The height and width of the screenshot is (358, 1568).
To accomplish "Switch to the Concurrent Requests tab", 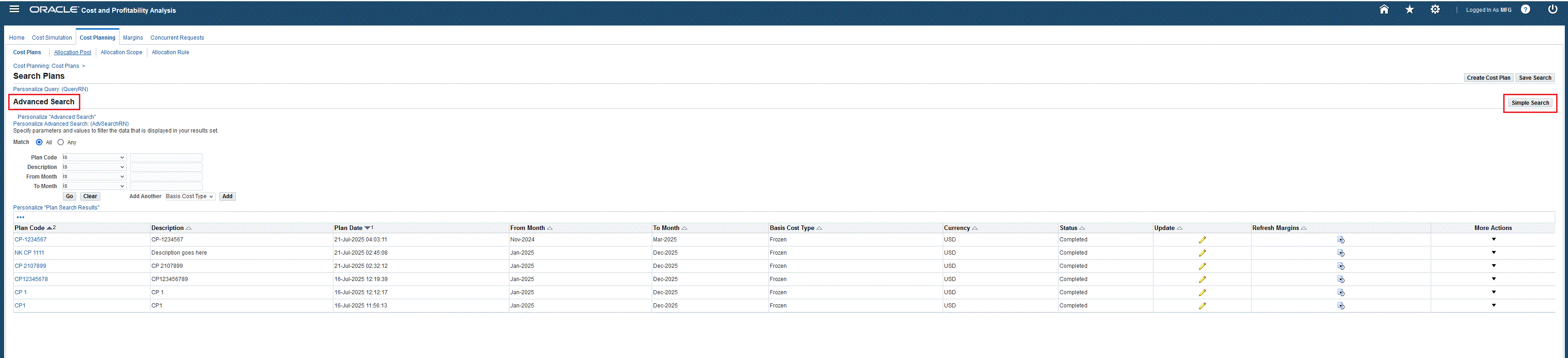I will pyautogui.click(x=177, y=38).
